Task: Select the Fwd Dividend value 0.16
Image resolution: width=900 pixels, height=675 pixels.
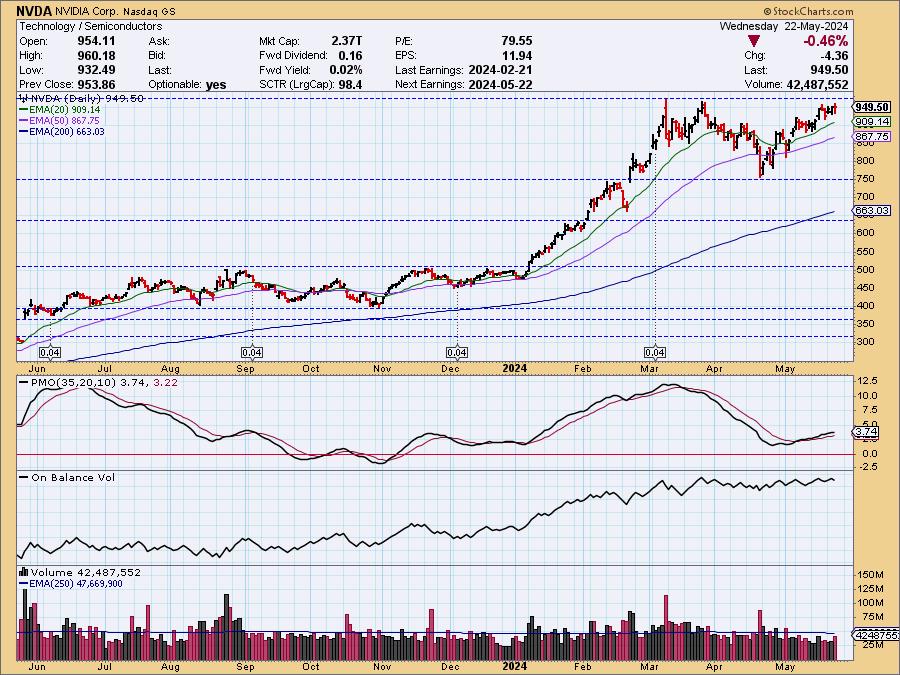Action: [x=350, y=56]
